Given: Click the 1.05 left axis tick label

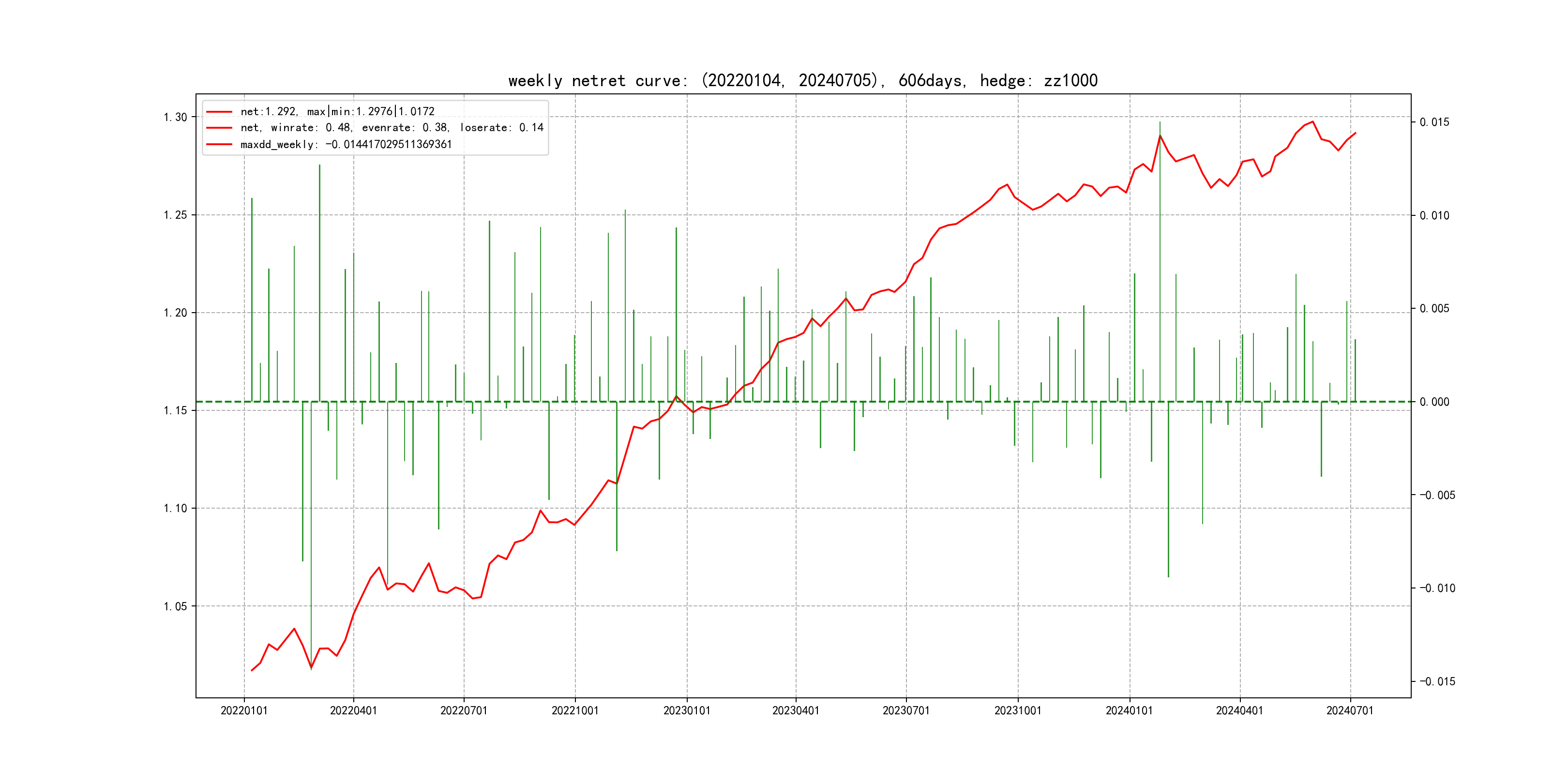Looking at the screenshot, I should click(x=175, y=606).
